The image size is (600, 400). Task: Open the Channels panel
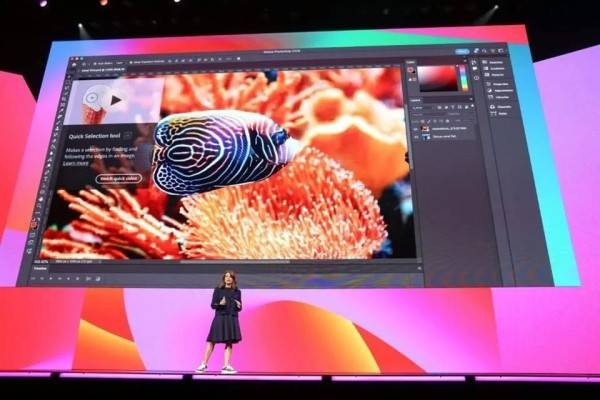[501, 107]
